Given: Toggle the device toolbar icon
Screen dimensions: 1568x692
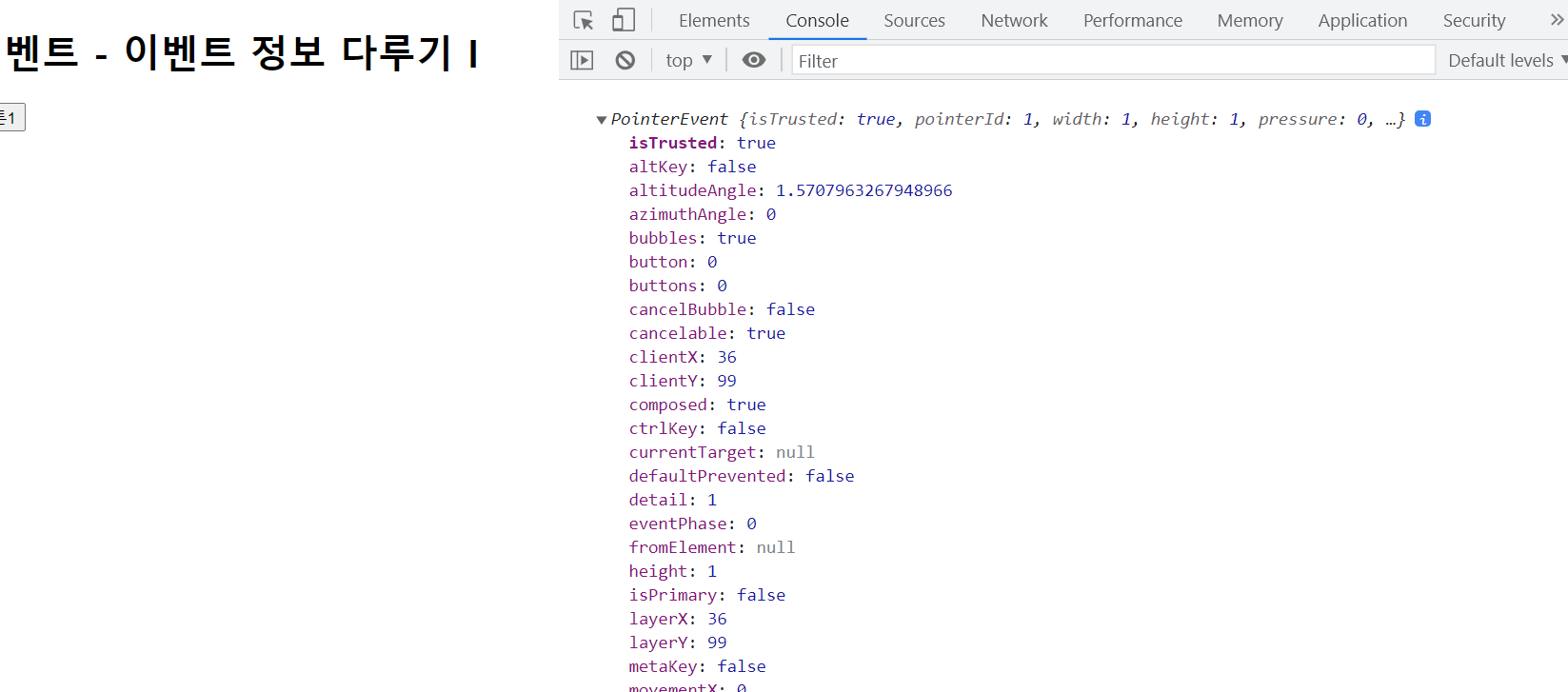Looking at the screenshot, I should (624, 20).
